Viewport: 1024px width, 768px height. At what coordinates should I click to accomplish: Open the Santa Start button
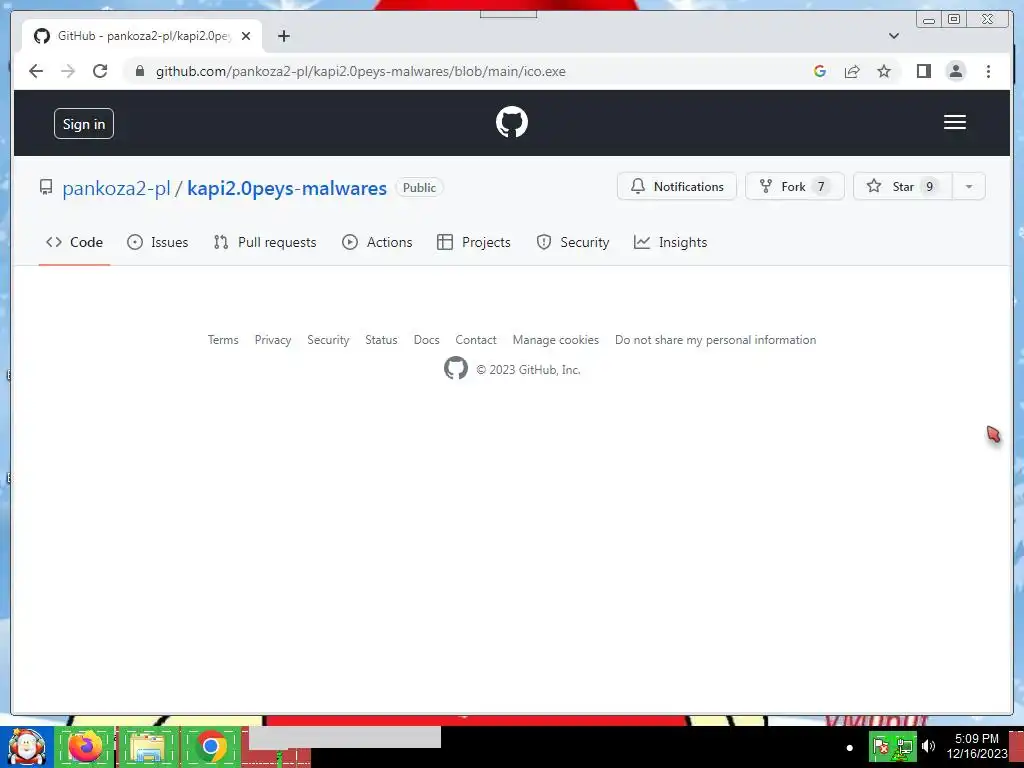coord(26,747)
